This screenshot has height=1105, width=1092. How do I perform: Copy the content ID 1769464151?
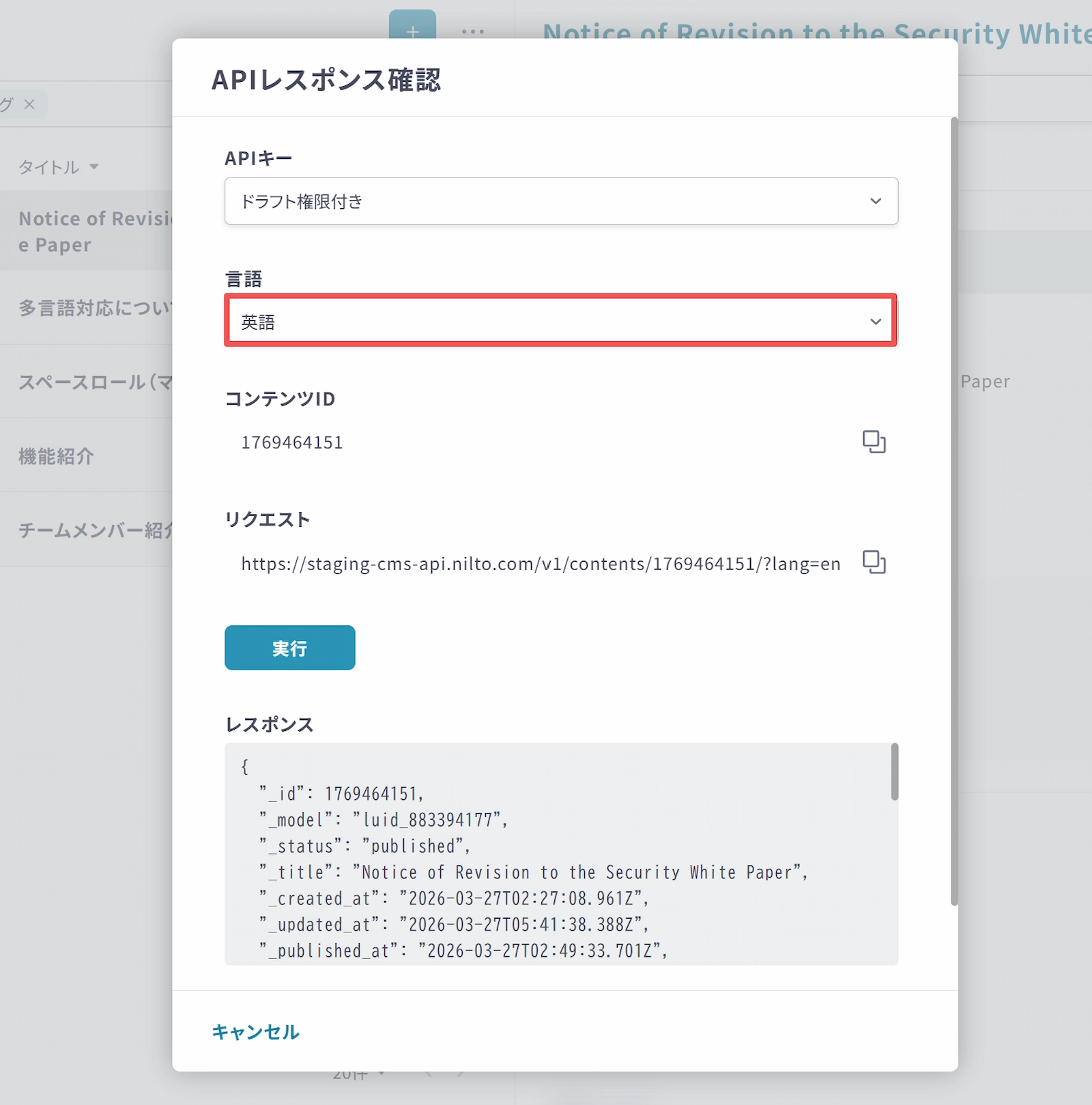point(874,442)
